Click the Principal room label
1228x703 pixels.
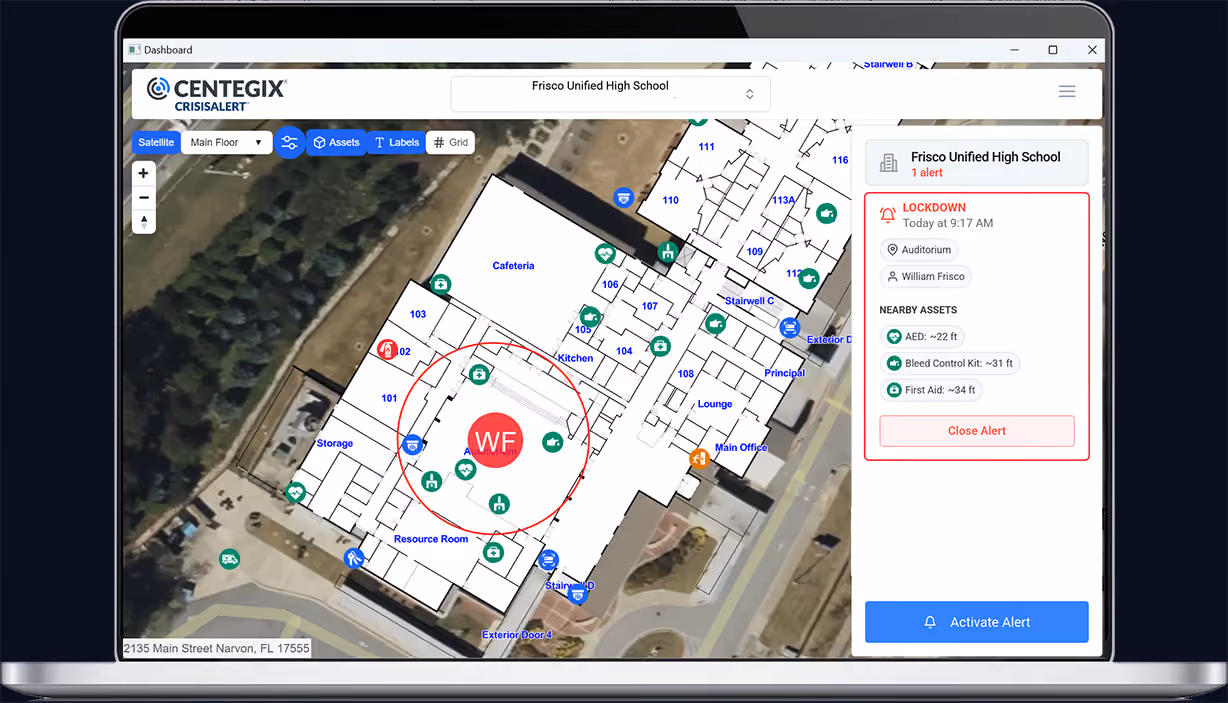pyautogui.click(x=785, y=373)
